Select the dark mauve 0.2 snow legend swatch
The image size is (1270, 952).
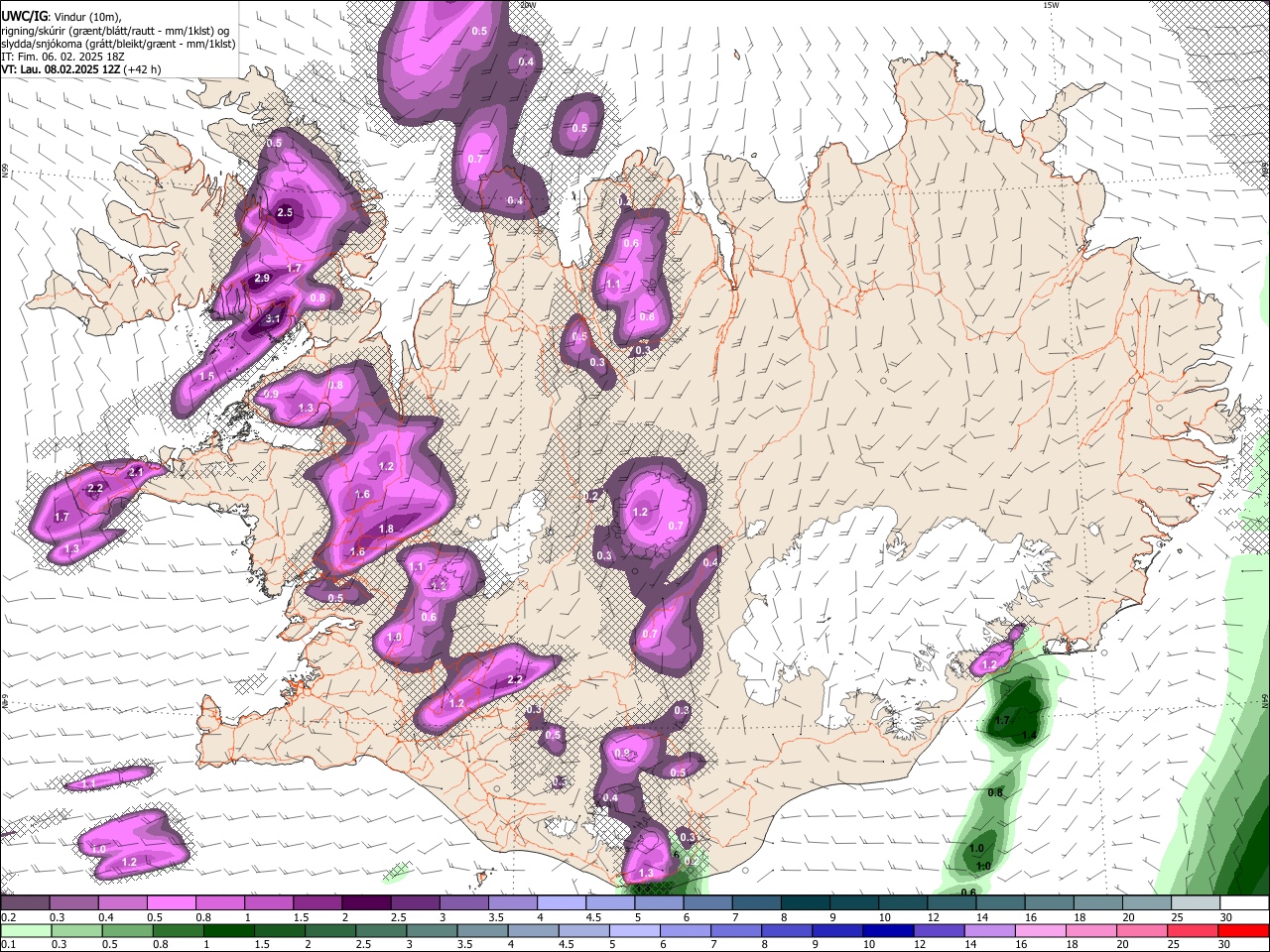(25, 902)
